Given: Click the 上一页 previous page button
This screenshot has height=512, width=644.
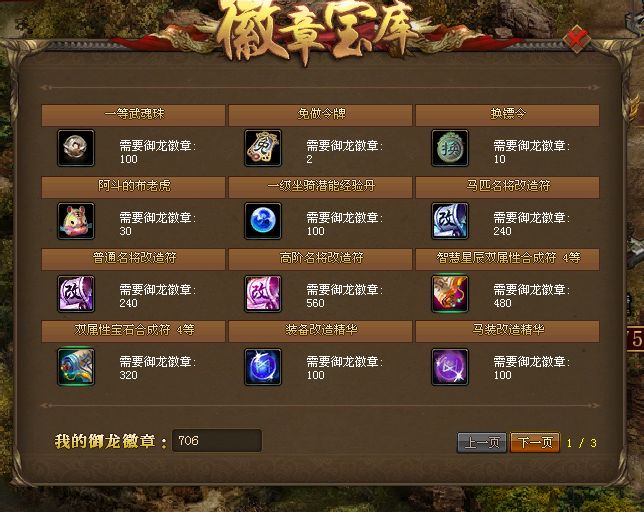Looking at the screenshot, I should (x=482, y=443).
